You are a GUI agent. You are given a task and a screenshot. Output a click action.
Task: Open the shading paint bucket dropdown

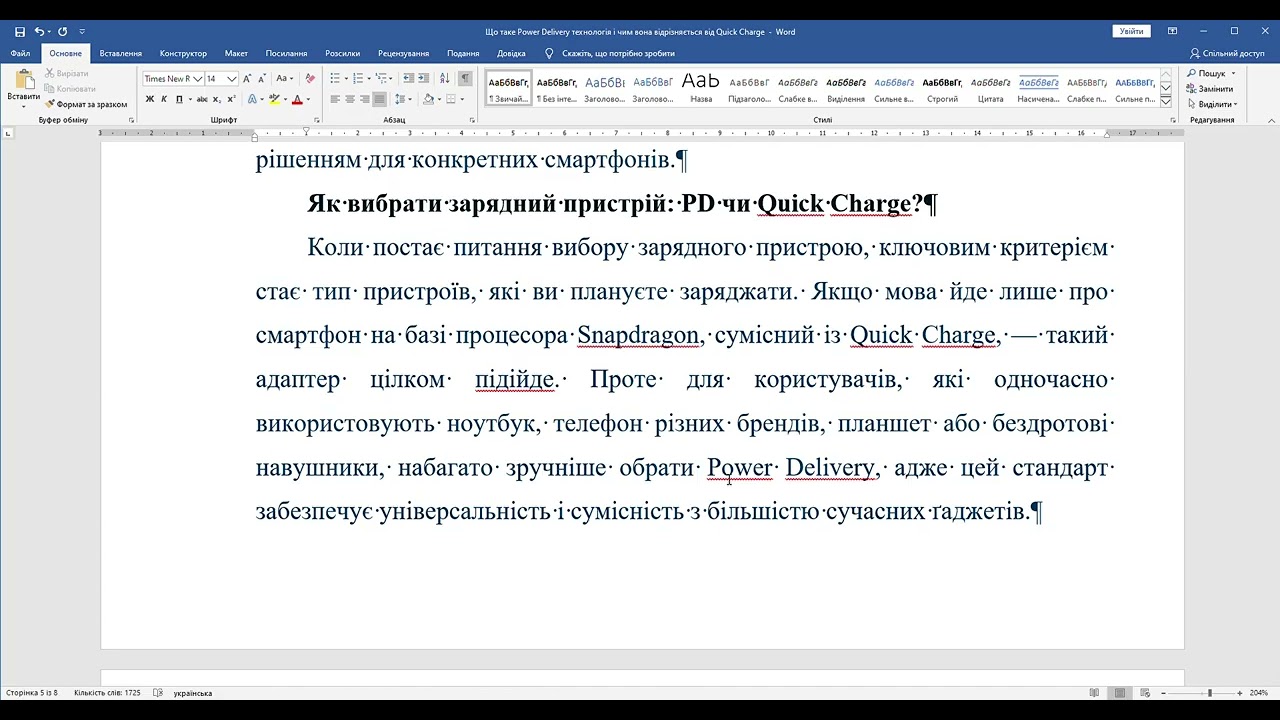pyautogui.click(x=440, y=99)
